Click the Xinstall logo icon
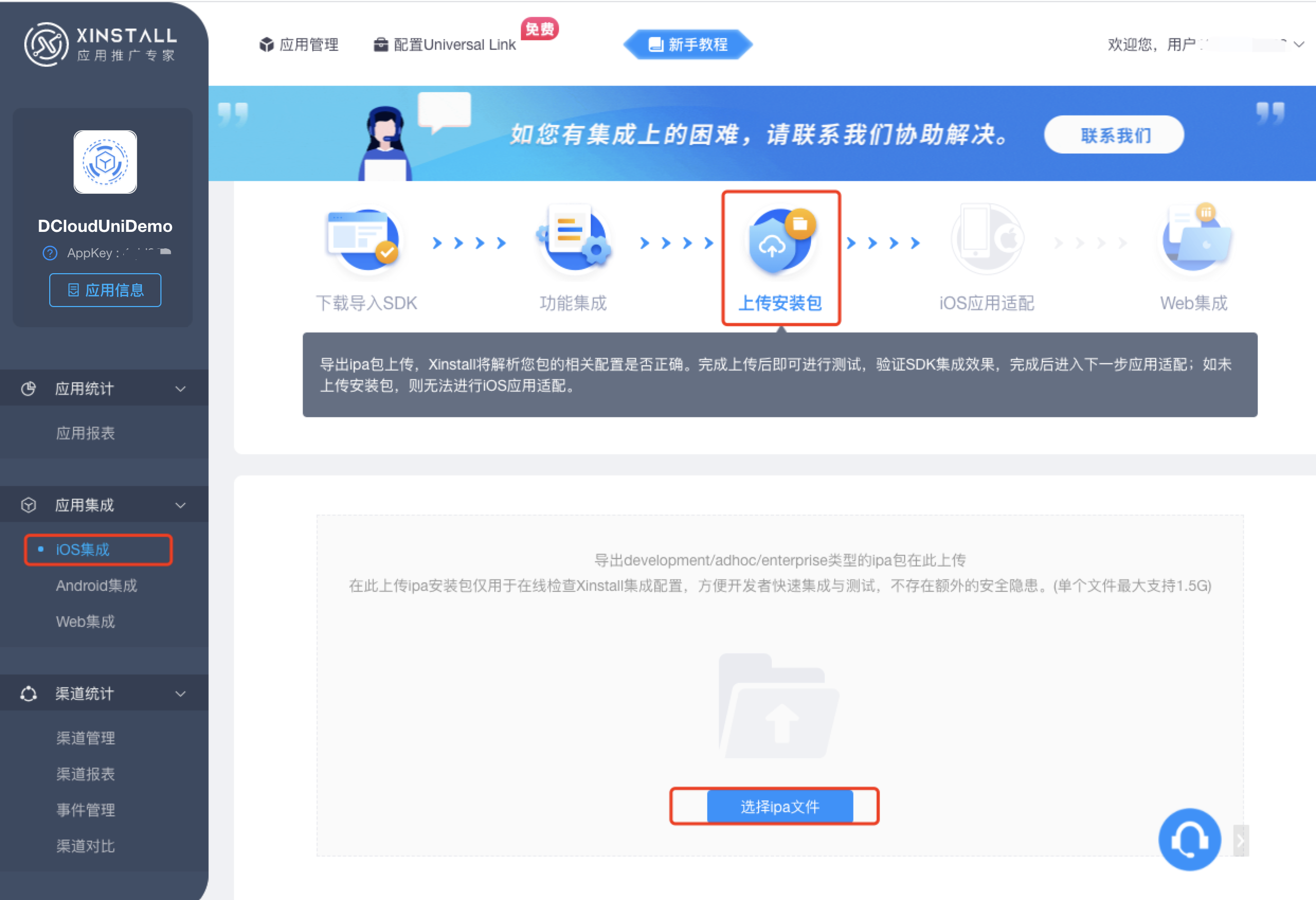 (x=46, y=44)
